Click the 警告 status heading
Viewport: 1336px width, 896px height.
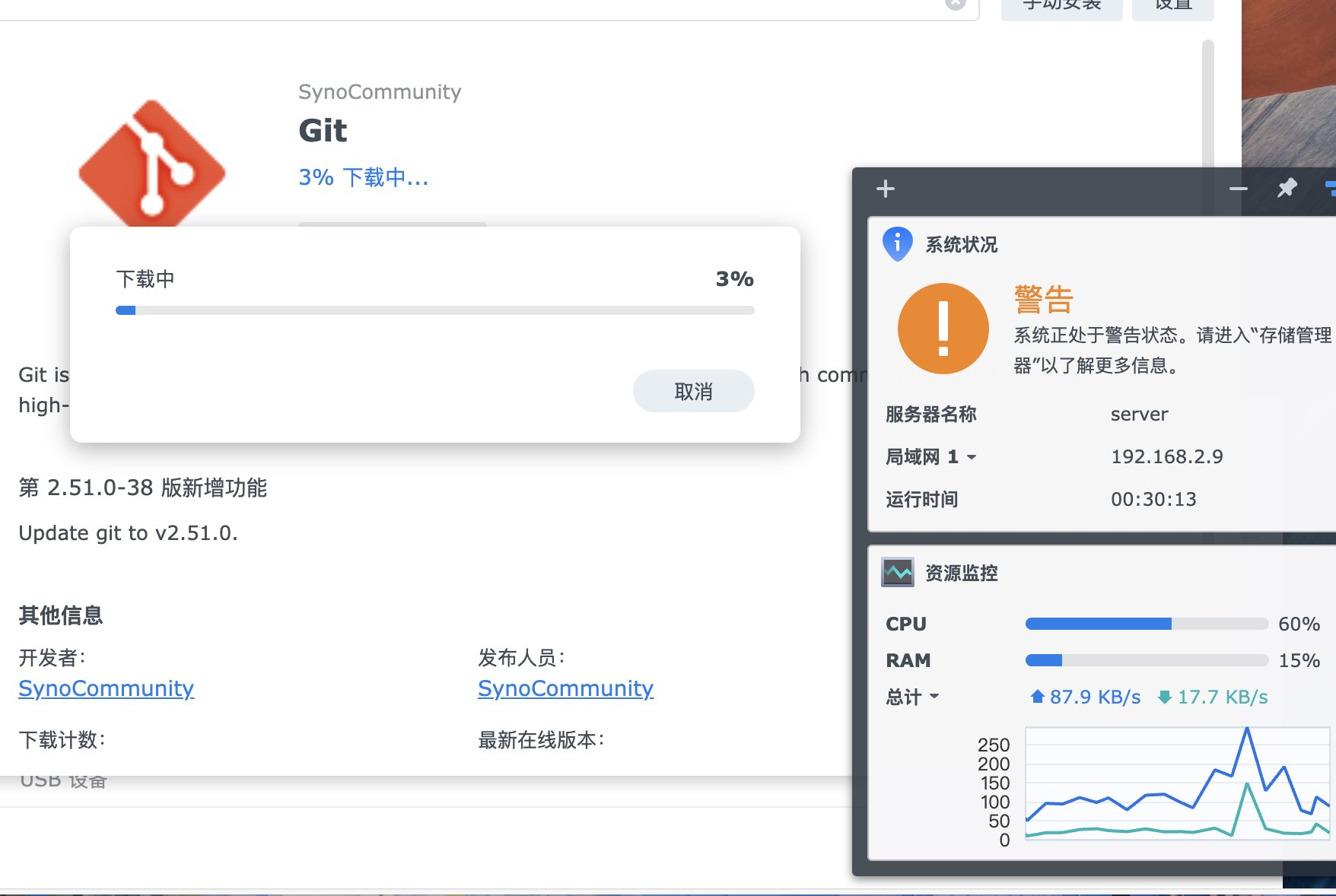[1043, 299]
